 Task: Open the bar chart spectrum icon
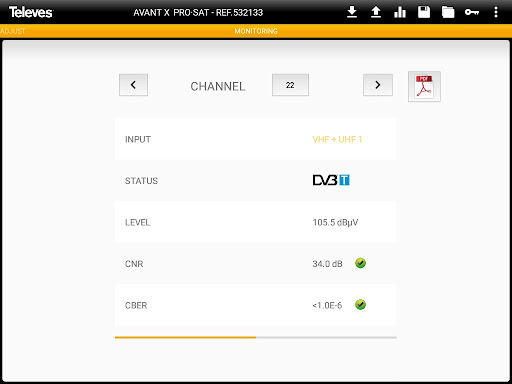[x=400, y=12]
